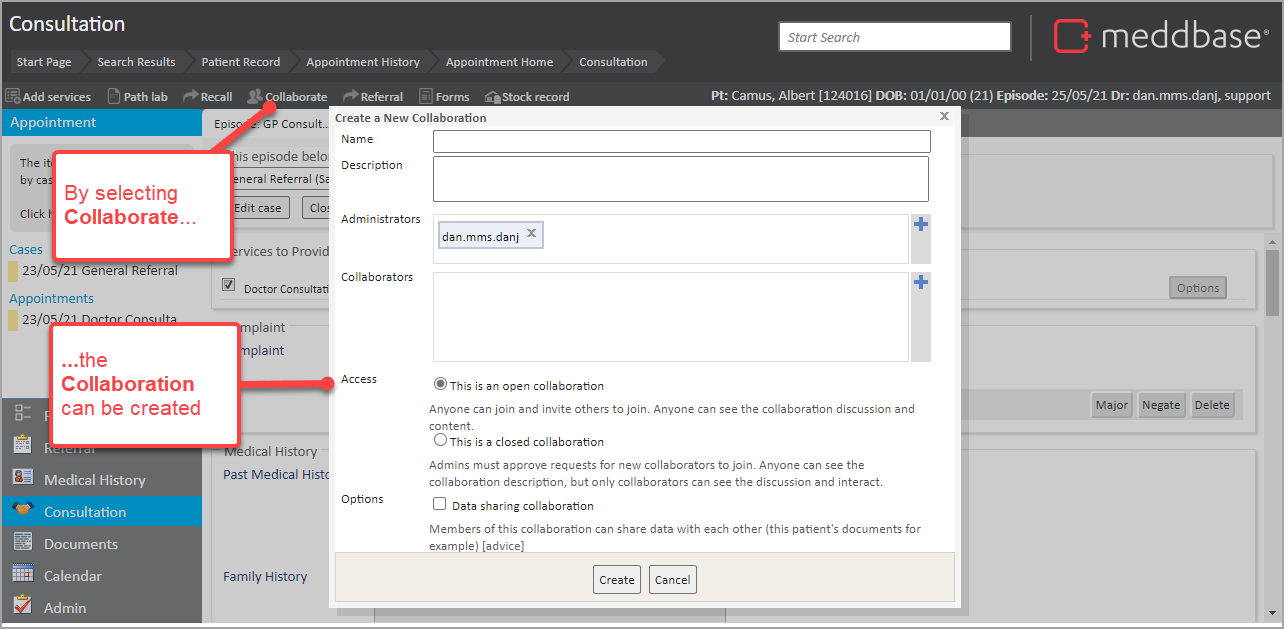Enable the Data sharing collaboration checkbox
This screenshot has width=1284, height=629.
440,505
